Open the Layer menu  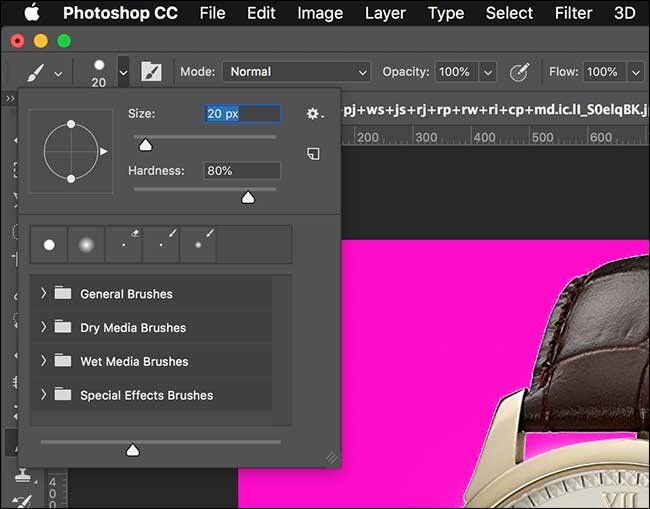(x=385, y=13)
